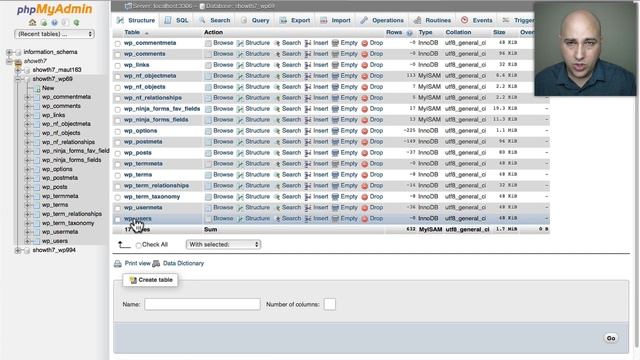Click red Drop icon in wp_usermeta row
The height and width of the screenshot is (360, 640).
coord(364,208)
